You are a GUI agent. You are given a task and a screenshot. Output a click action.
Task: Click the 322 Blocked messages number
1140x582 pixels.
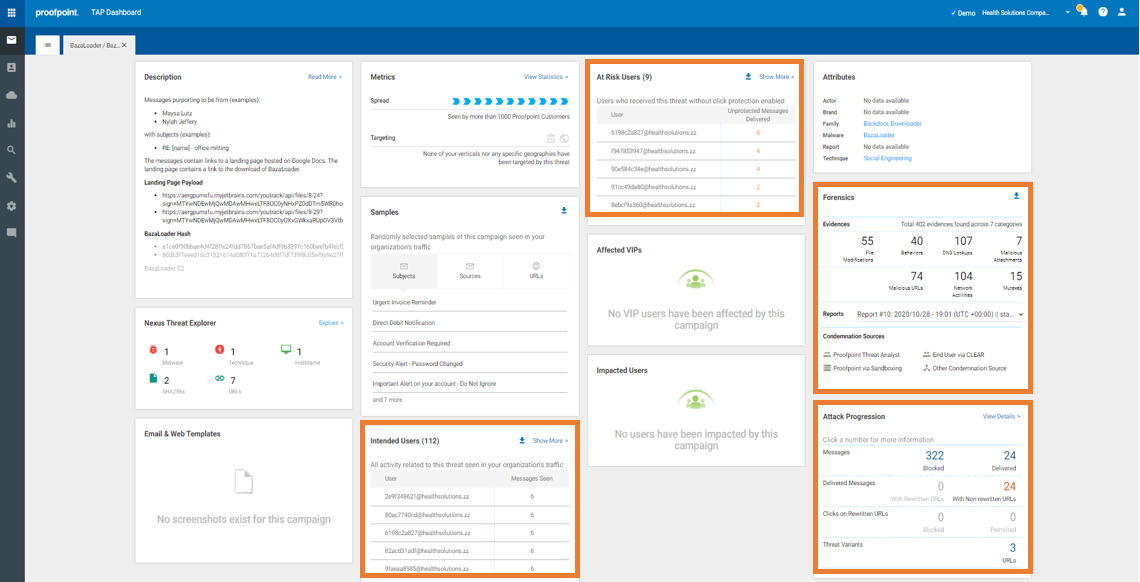(934, 456)
